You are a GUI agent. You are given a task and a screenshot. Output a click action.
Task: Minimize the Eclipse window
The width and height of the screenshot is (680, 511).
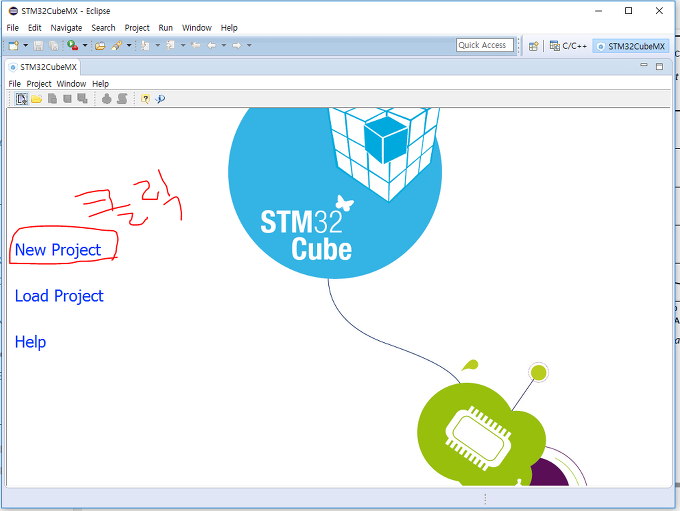click(598, 11)
